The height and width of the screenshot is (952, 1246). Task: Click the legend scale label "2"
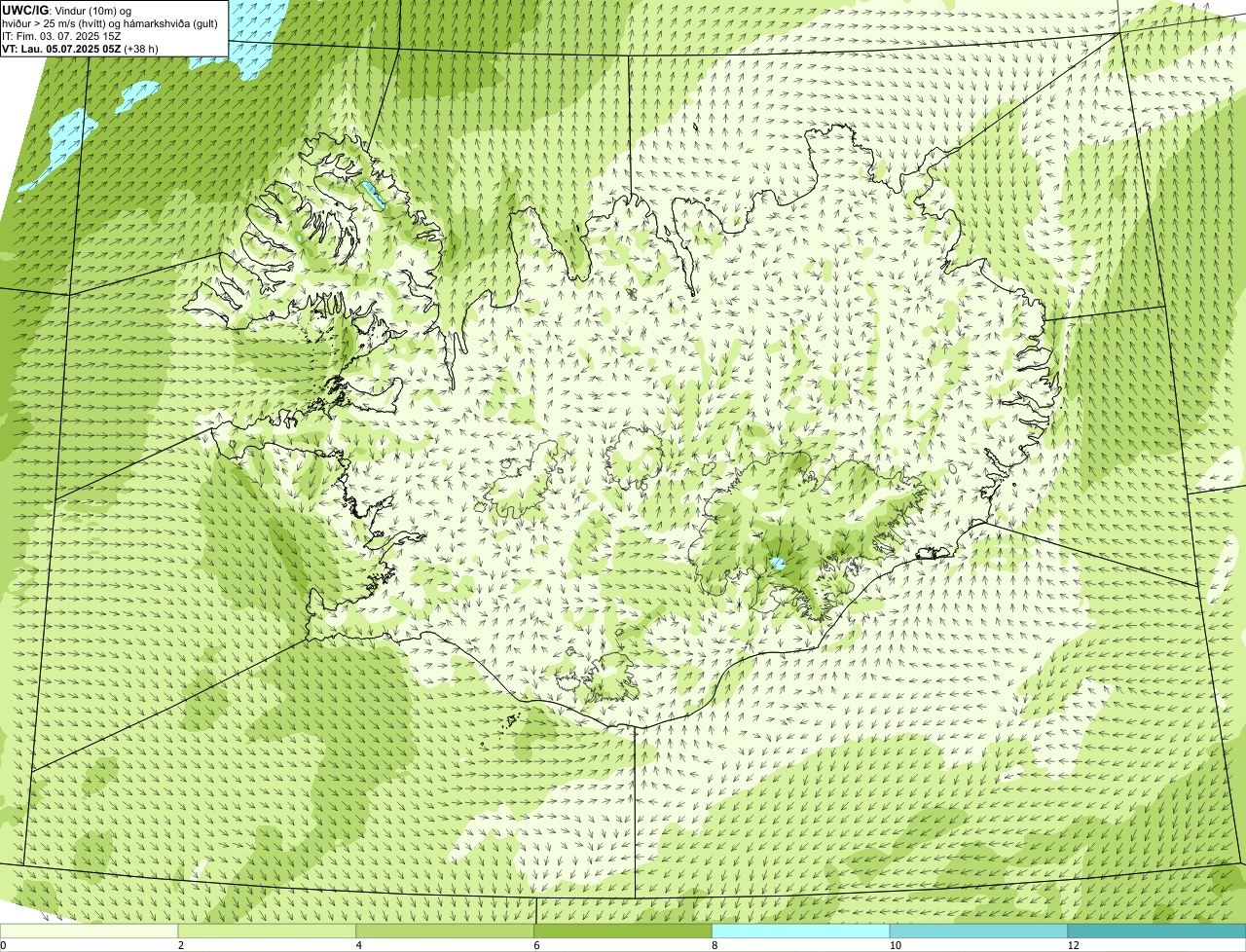(181, 946)
